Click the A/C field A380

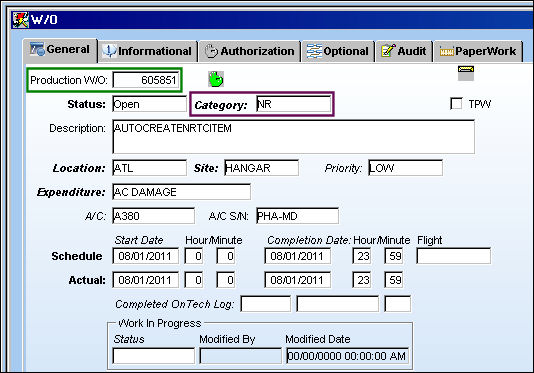154,216
